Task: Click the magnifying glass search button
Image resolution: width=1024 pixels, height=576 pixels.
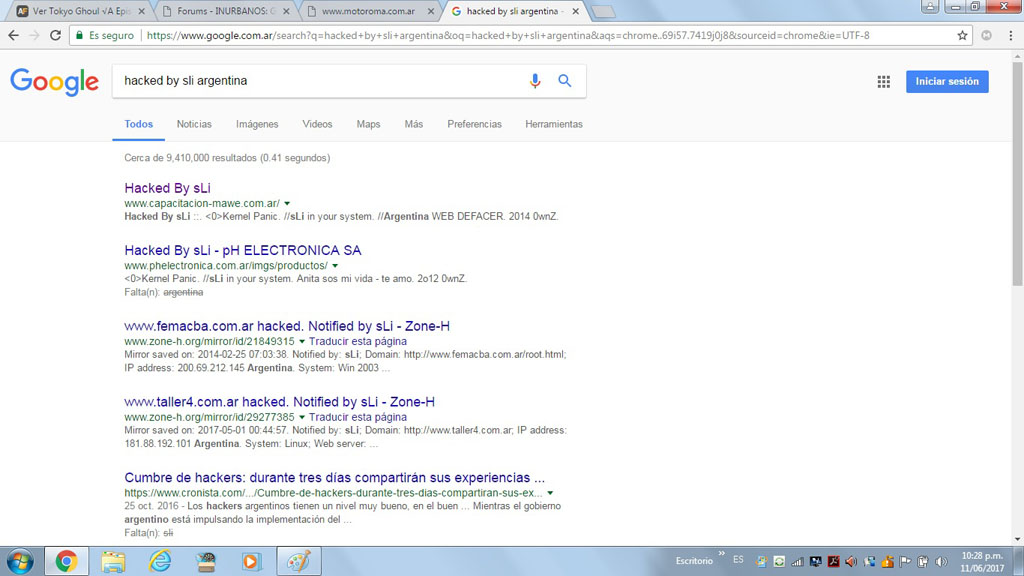Action: pos(565,81)
